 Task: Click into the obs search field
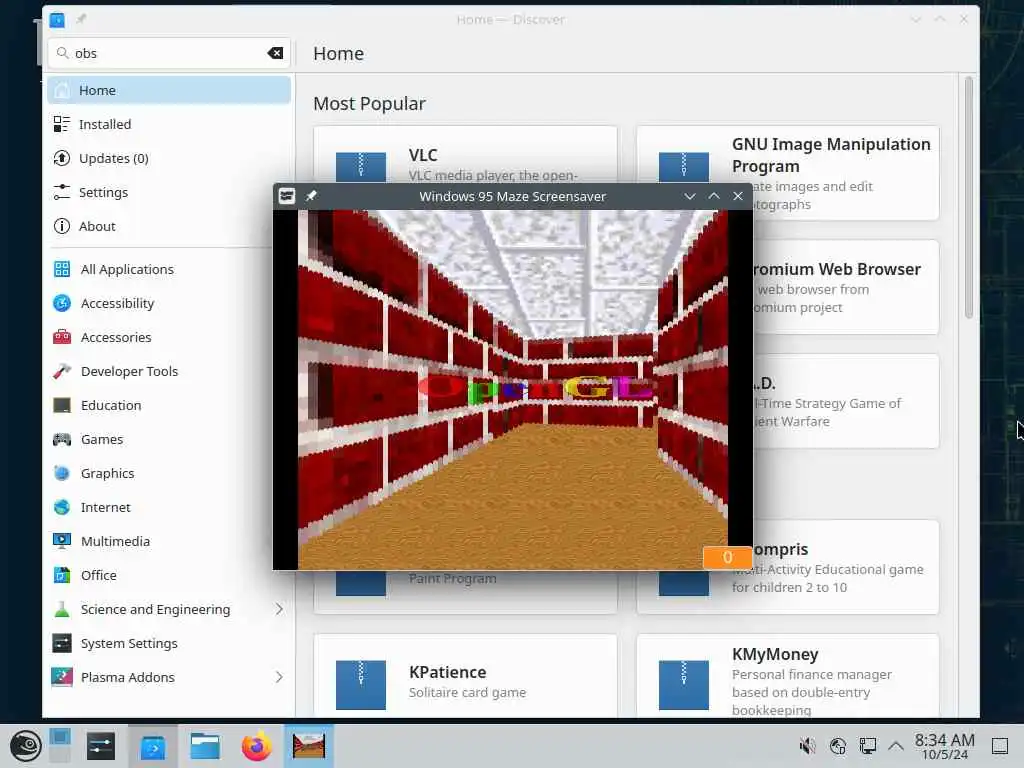coord(167,53)
